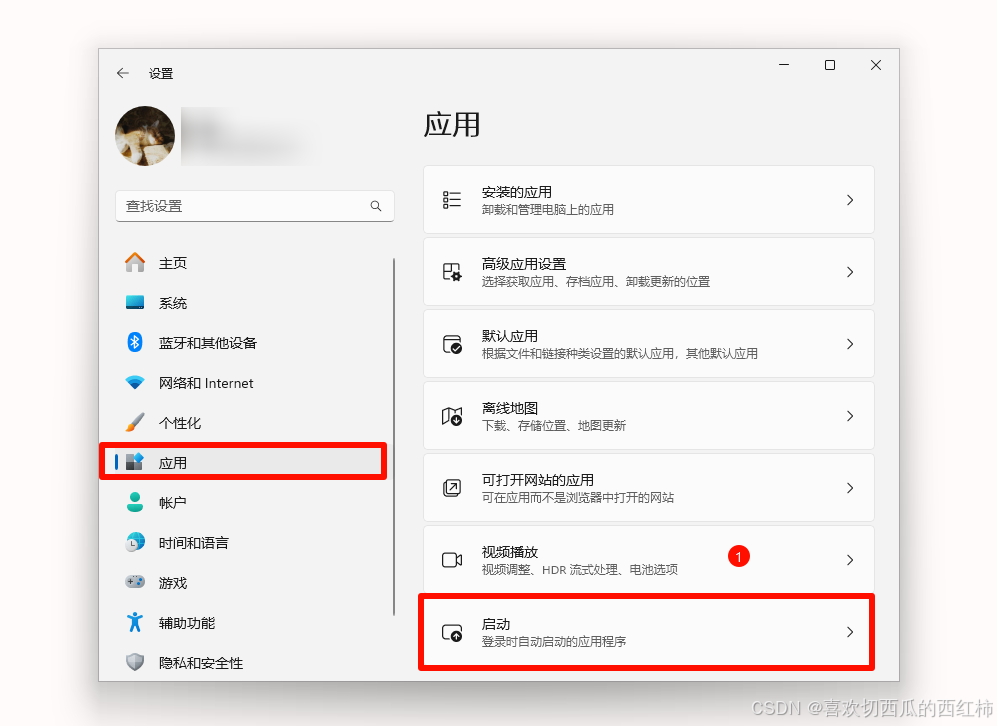Viewport: 997px width, 726px height.
Task: Click the back arrow icon
Action: coord(123,73)
